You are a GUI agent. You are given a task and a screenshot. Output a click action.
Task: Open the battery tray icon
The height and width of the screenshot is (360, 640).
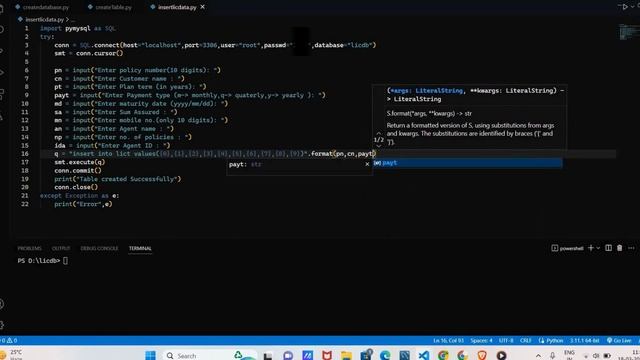[x=607, y=356]
